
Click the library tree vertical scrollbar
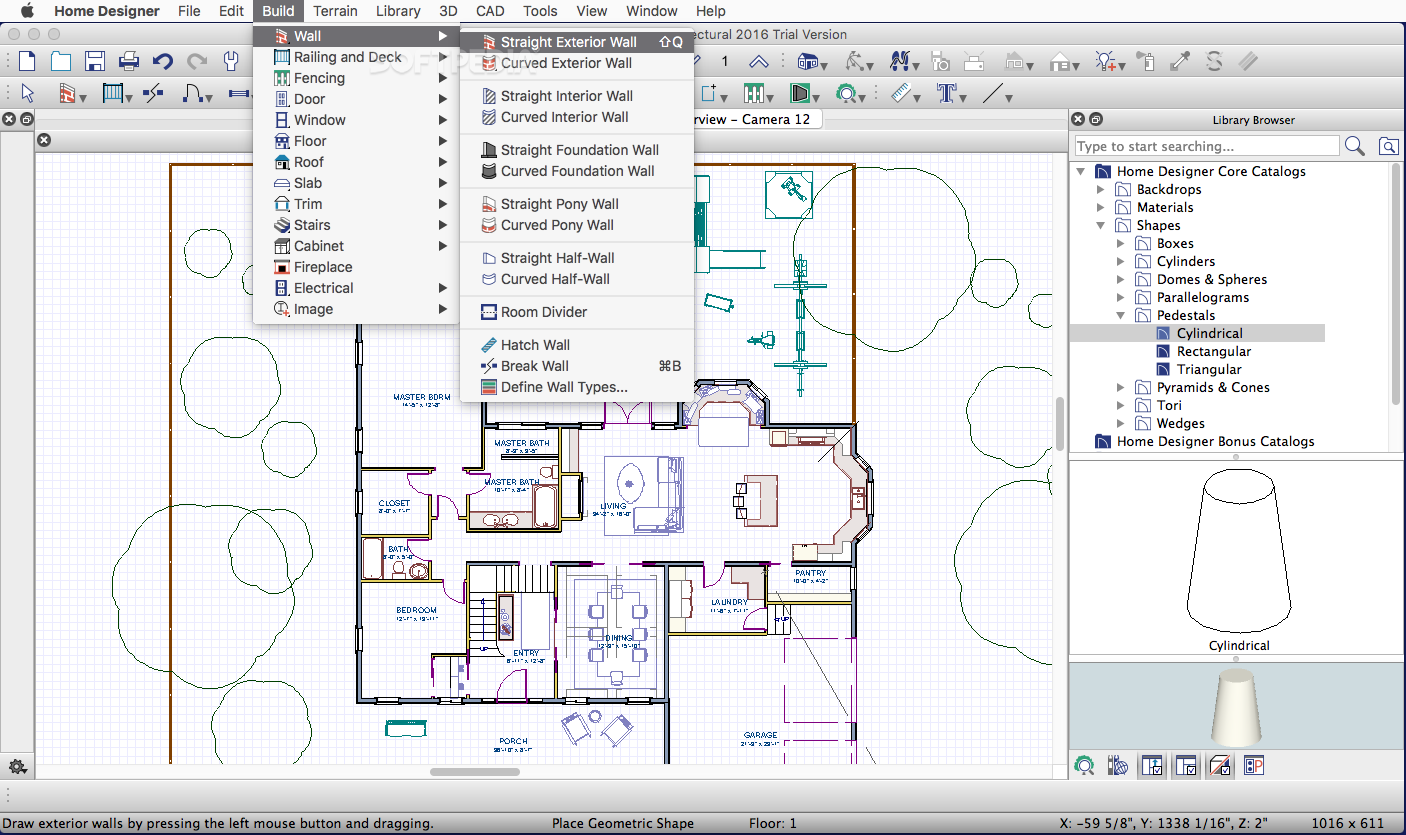point(1397,285)
